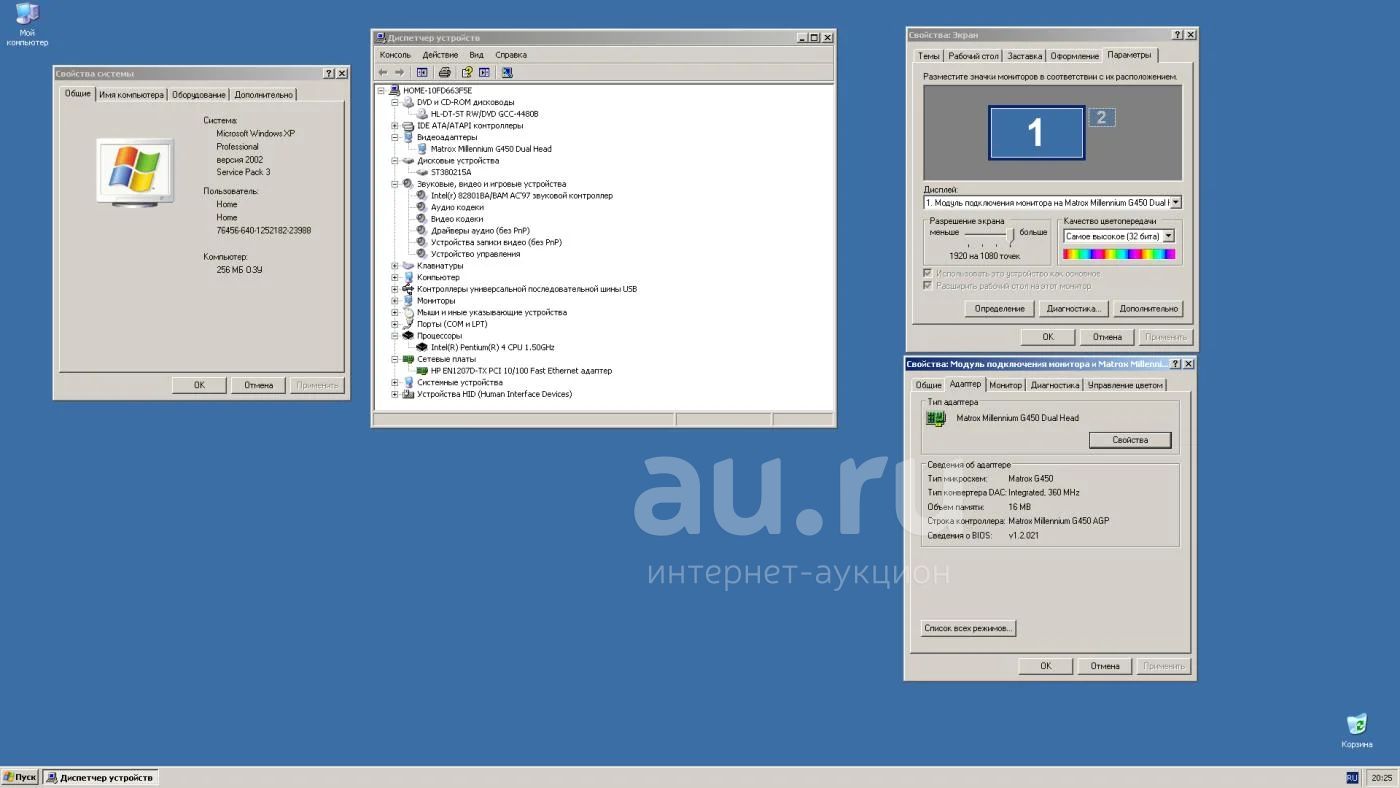Image resolution: width=1400 pixels, height=788 pixels.
Task: Collapse DVD и CD-ROM дисководы node
Action: pos(395,102)
